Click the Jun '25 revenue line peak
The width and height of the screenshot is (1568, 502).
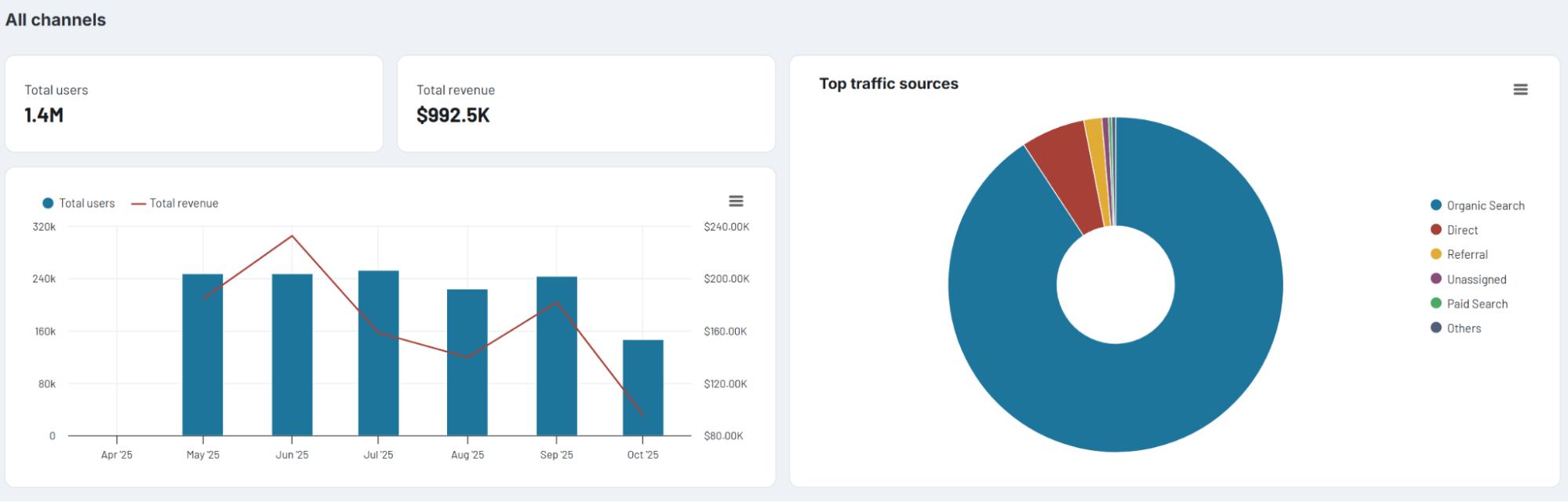point(292,236)
